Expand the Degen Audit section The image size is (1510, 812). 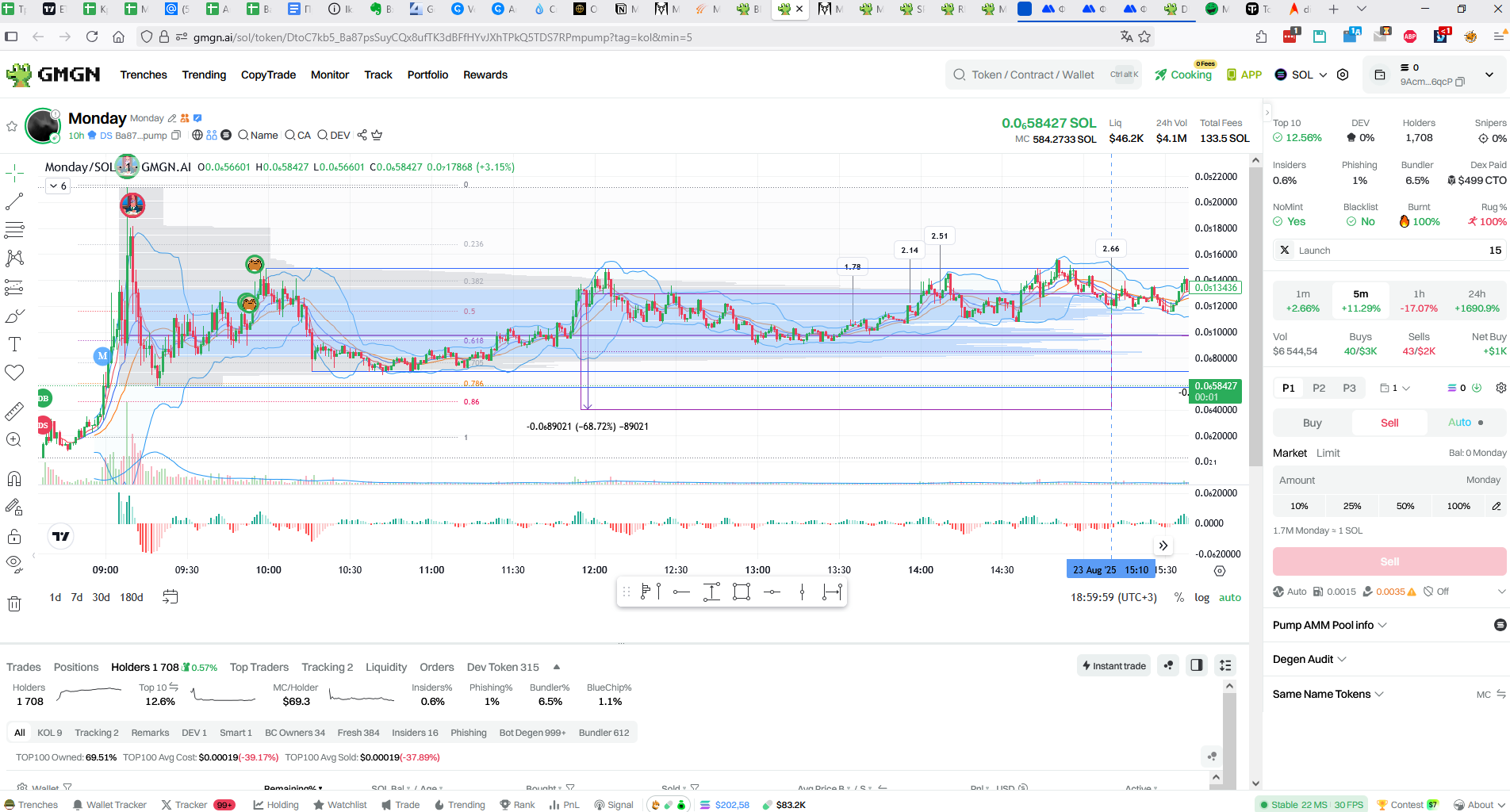(x=1309, y=659)
